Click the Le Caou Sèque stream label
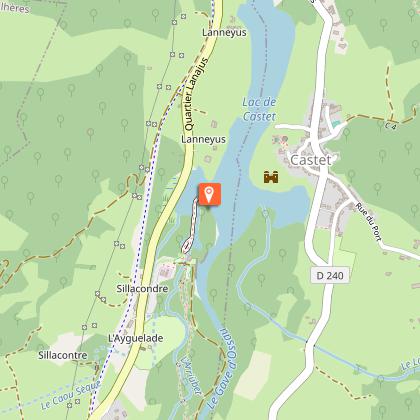This screenshot has width=420, height=420. coord(71,395)
